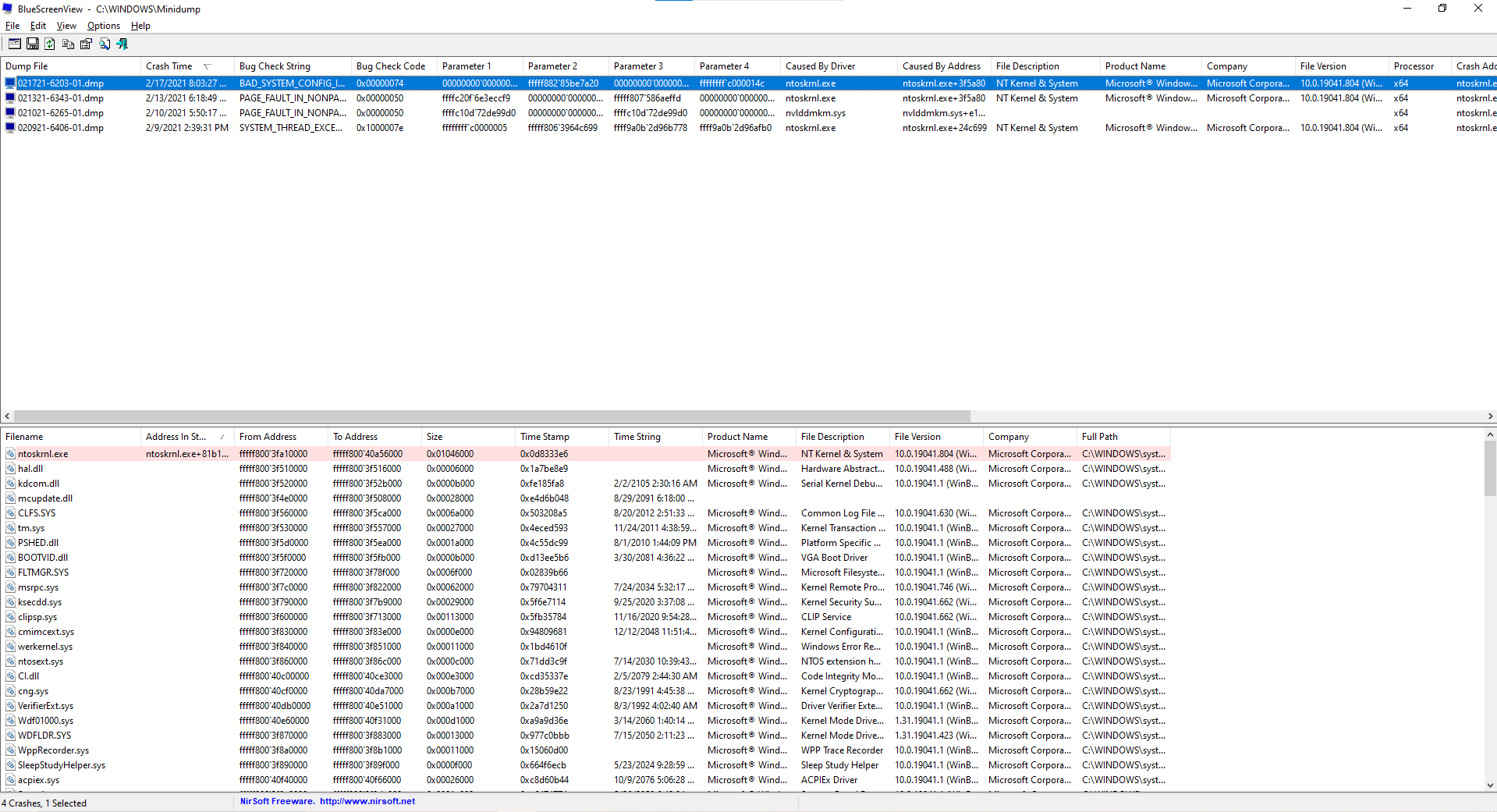Sort modules by Address In Stack header
The height and width of the screenshot is (812, 1497).
click(x=187, y=437)
